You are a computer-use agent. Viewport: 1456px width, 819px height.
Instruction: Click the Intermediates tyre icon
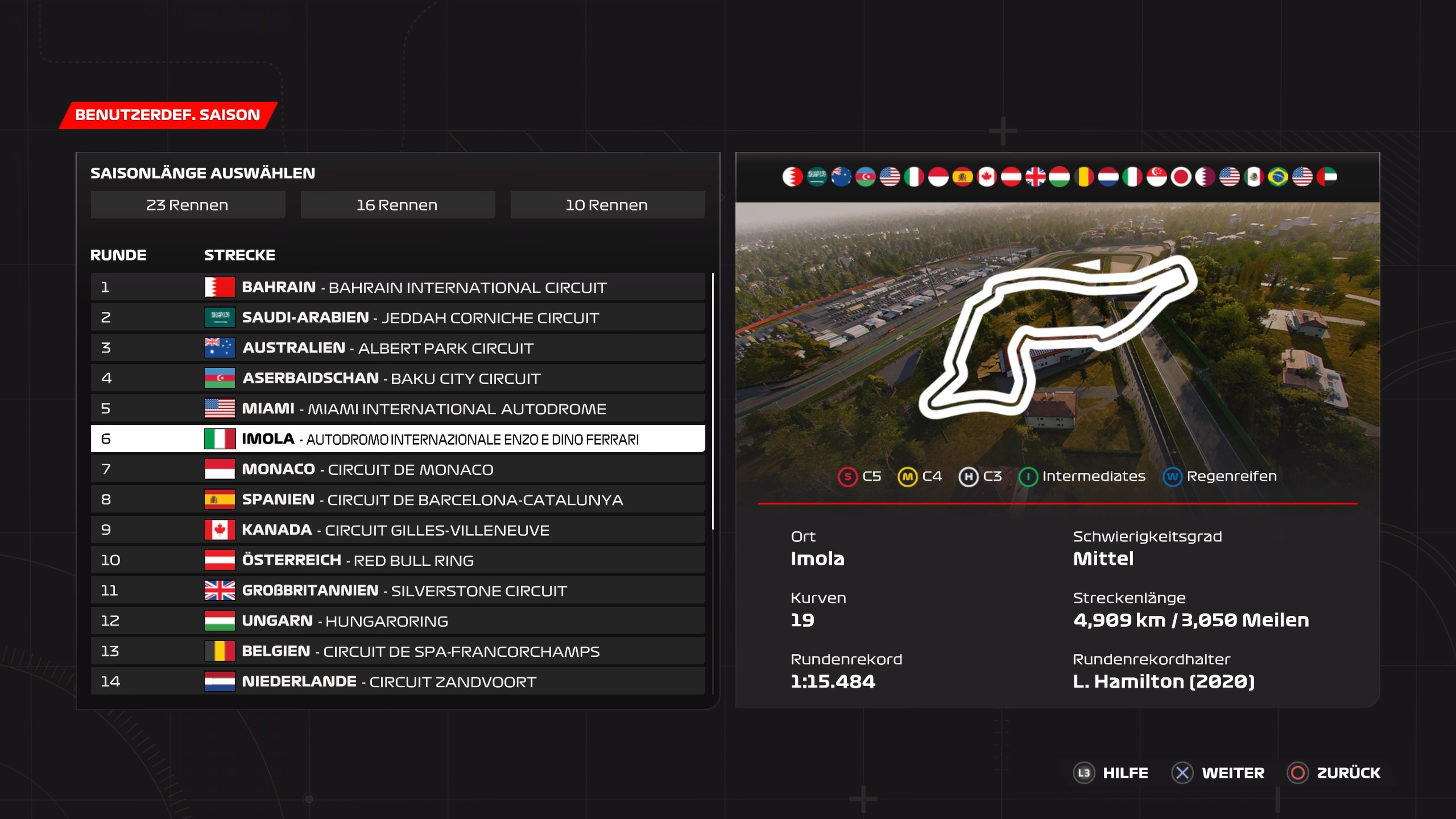click(1028, 477)
